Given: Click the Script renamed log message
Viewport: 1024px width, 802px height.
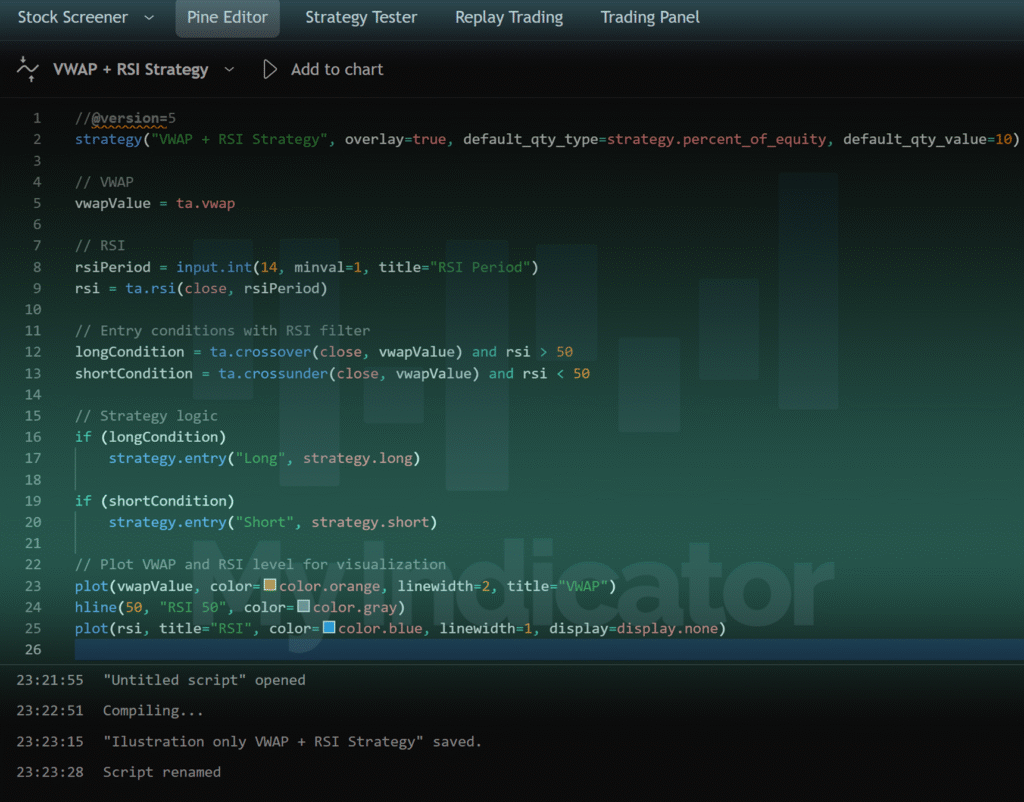Looking at the screenshot, I should [164, 771].
